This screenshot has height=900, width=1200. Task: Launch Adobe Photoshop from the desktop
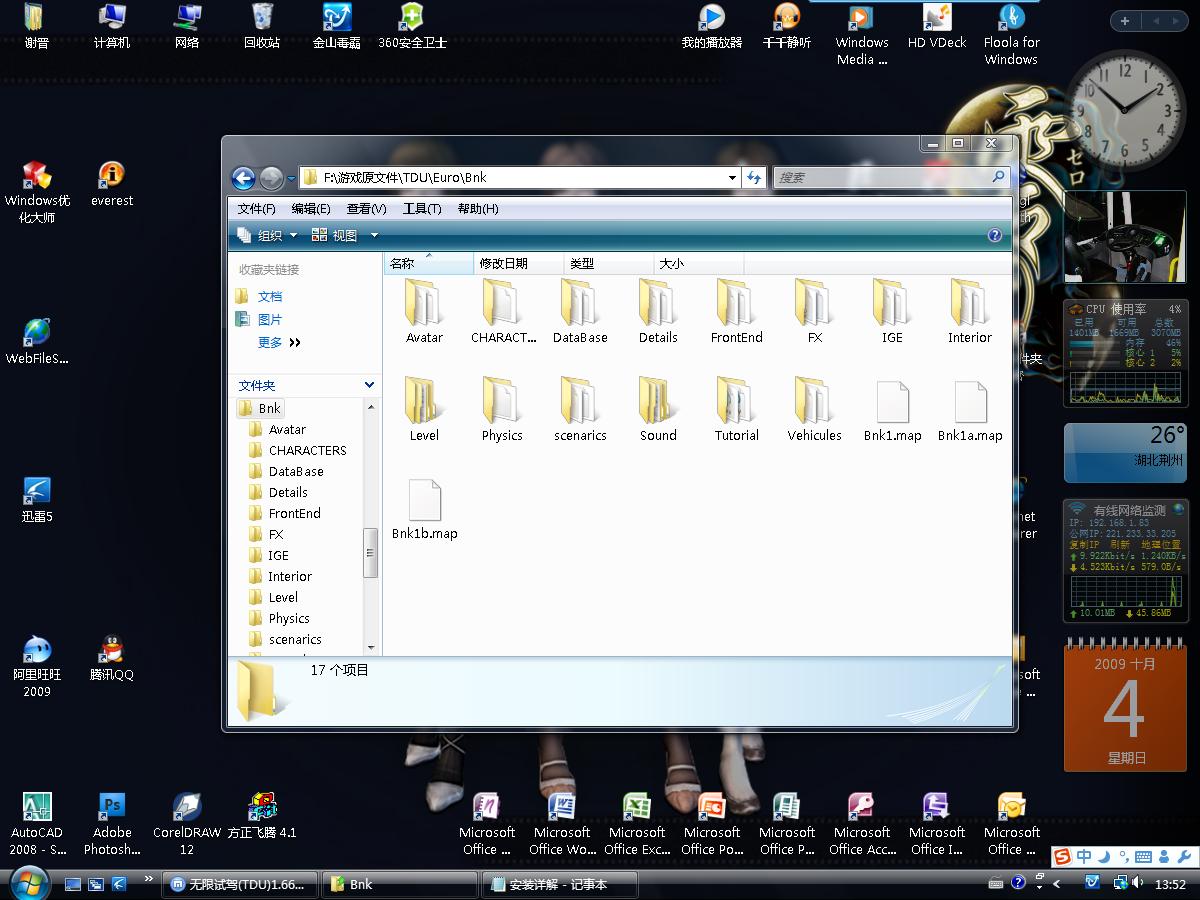click(x=112, y=807)
